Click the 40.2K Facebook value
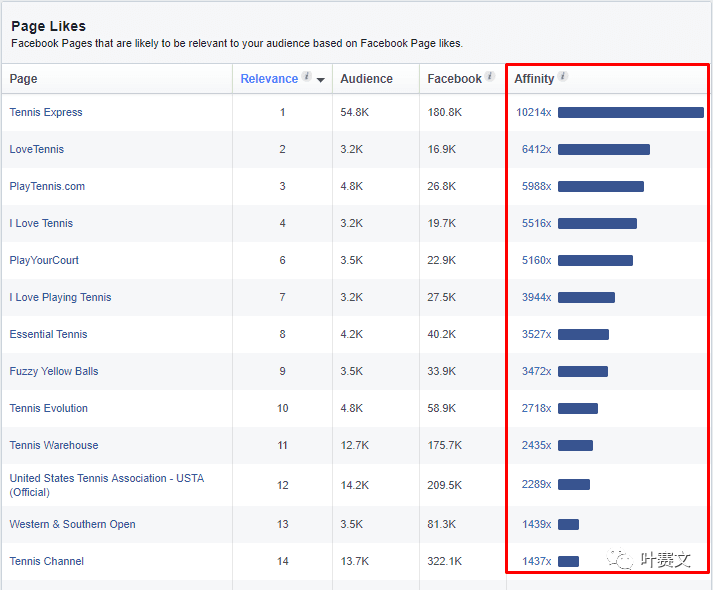Image resolution: width=713 pixels, height=590 pixels. (442, 335)
